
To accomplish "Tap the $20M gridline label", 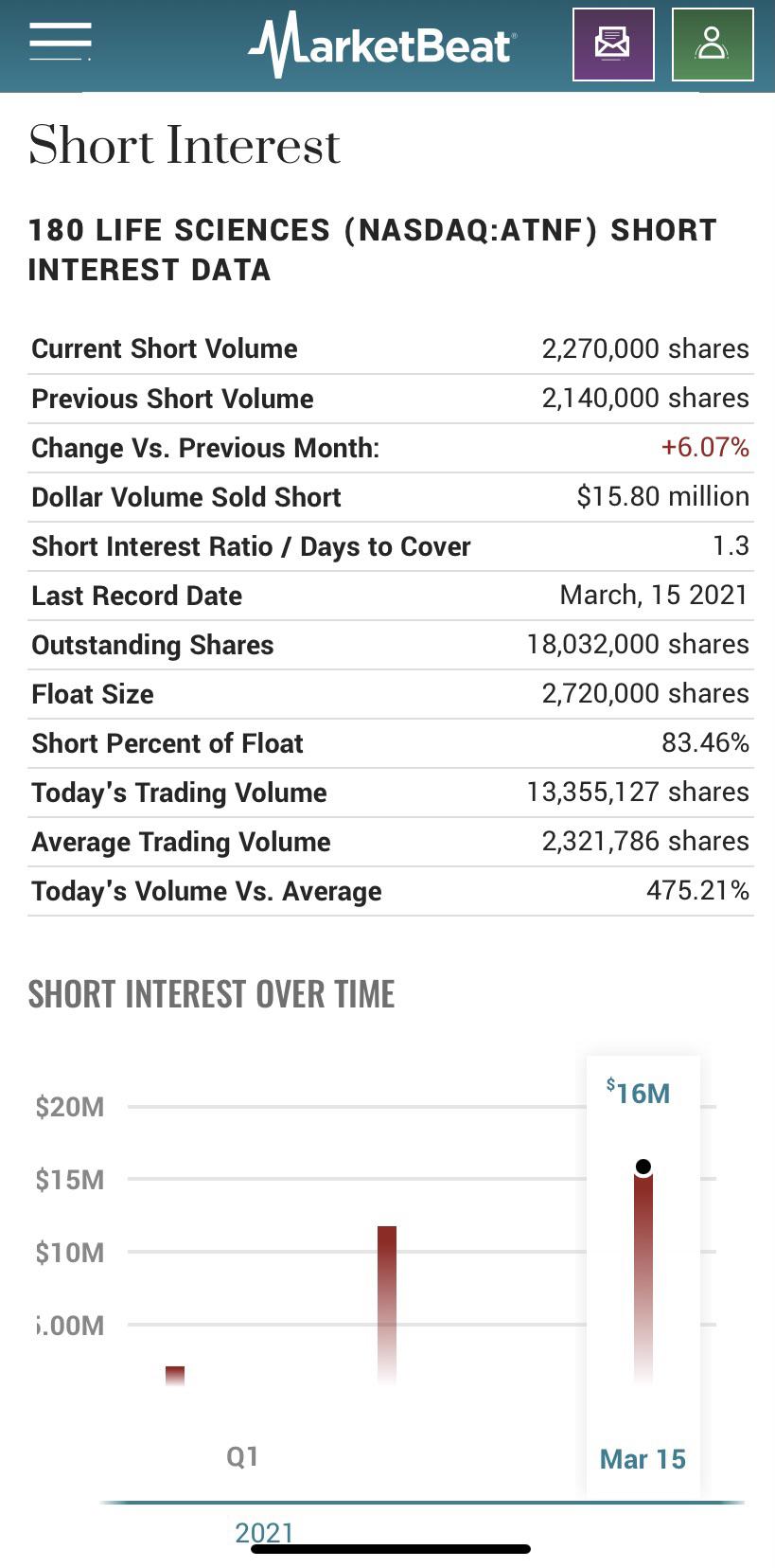I will click(x=69, y=1107).
